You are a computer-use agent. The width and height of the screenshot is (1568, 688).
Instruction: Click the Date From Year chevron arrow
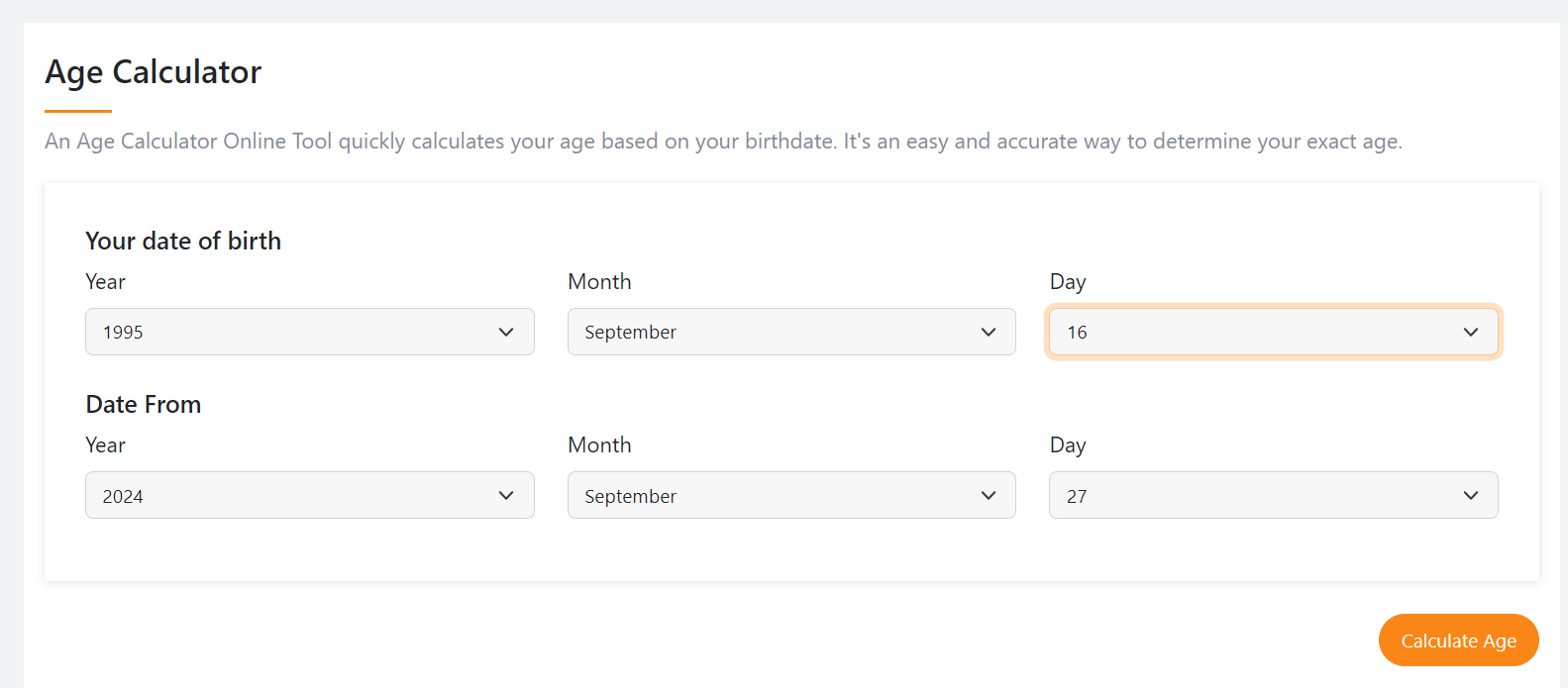click(x=506, y=495)
